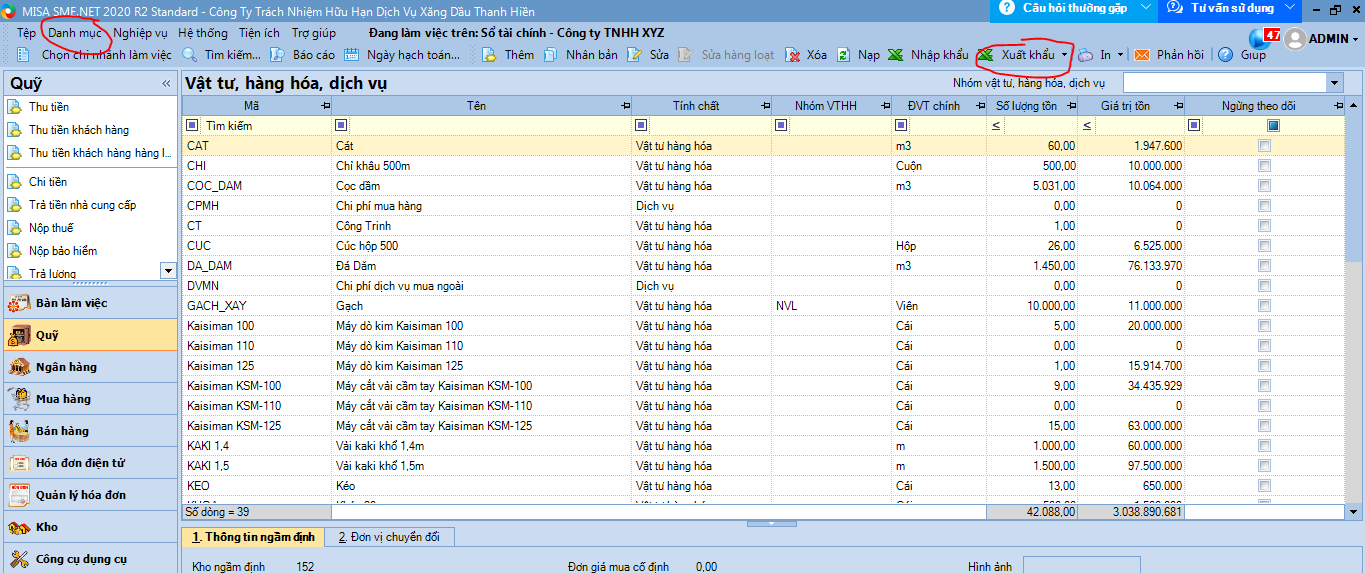This screenshot has width=1365, height=573.
Task: Open the Hệ thống menu
Action: 203,32
